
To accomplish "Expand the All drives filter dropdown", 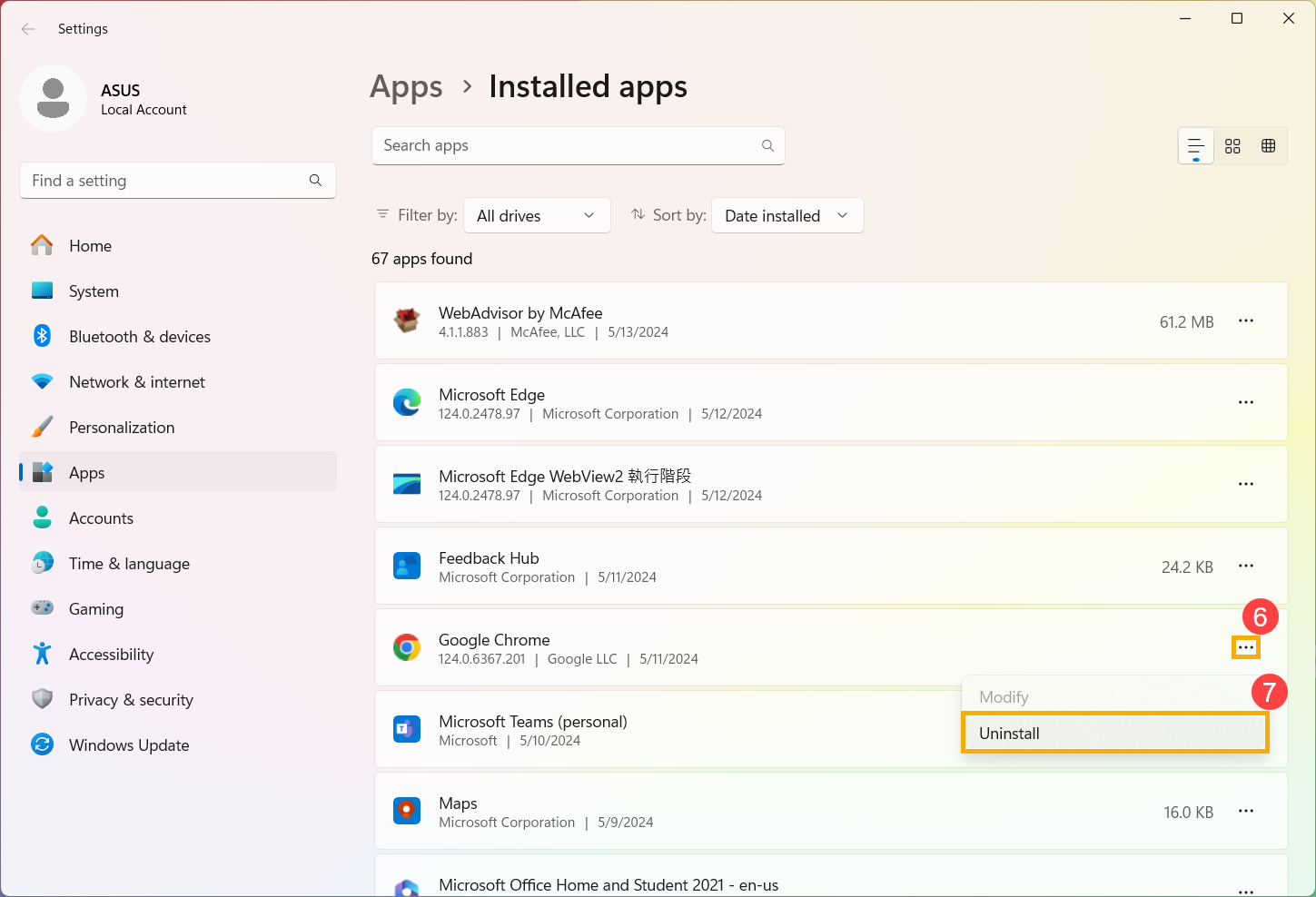I will (x=537, y=215).
